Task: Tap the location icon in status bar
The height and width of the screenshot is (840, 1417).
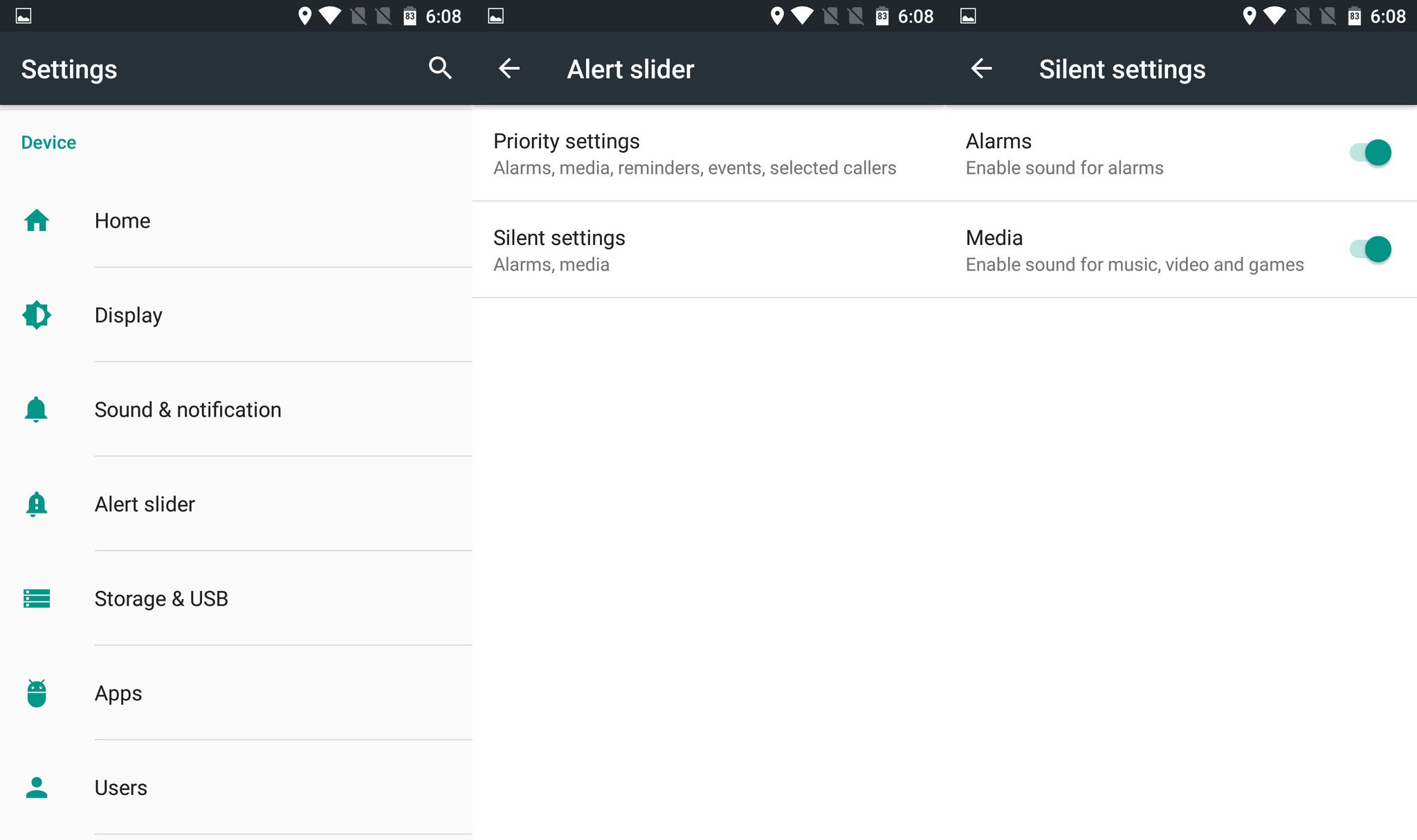Action: (304, 16)
